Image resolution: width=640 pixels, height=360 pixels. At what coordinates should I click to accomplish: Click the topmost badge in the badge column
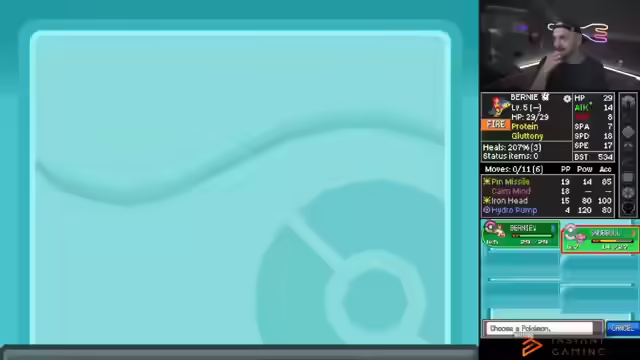tap(628, 102)
